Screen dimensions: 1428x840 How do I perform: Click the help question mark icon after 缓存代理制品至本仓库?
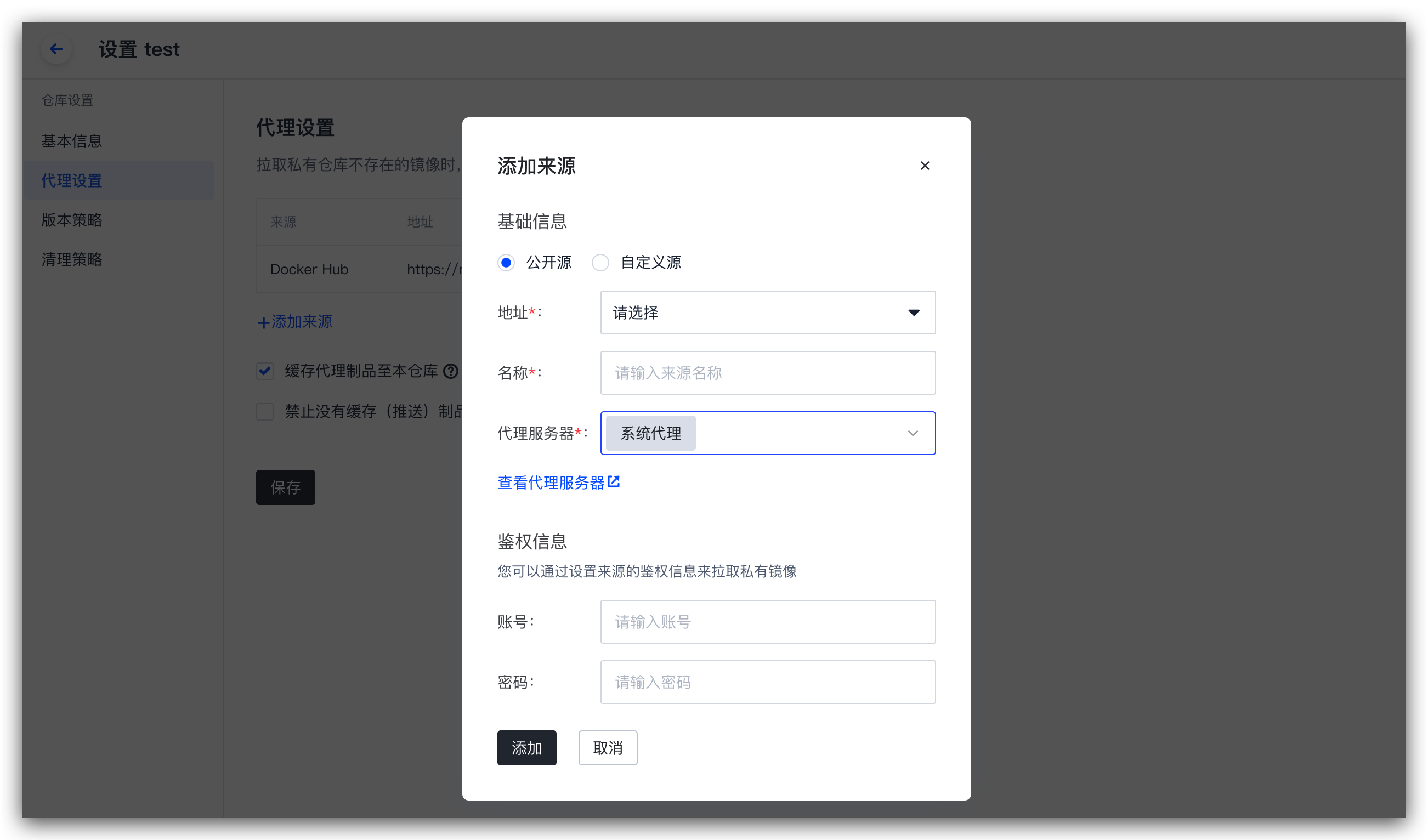pos(451,372)
